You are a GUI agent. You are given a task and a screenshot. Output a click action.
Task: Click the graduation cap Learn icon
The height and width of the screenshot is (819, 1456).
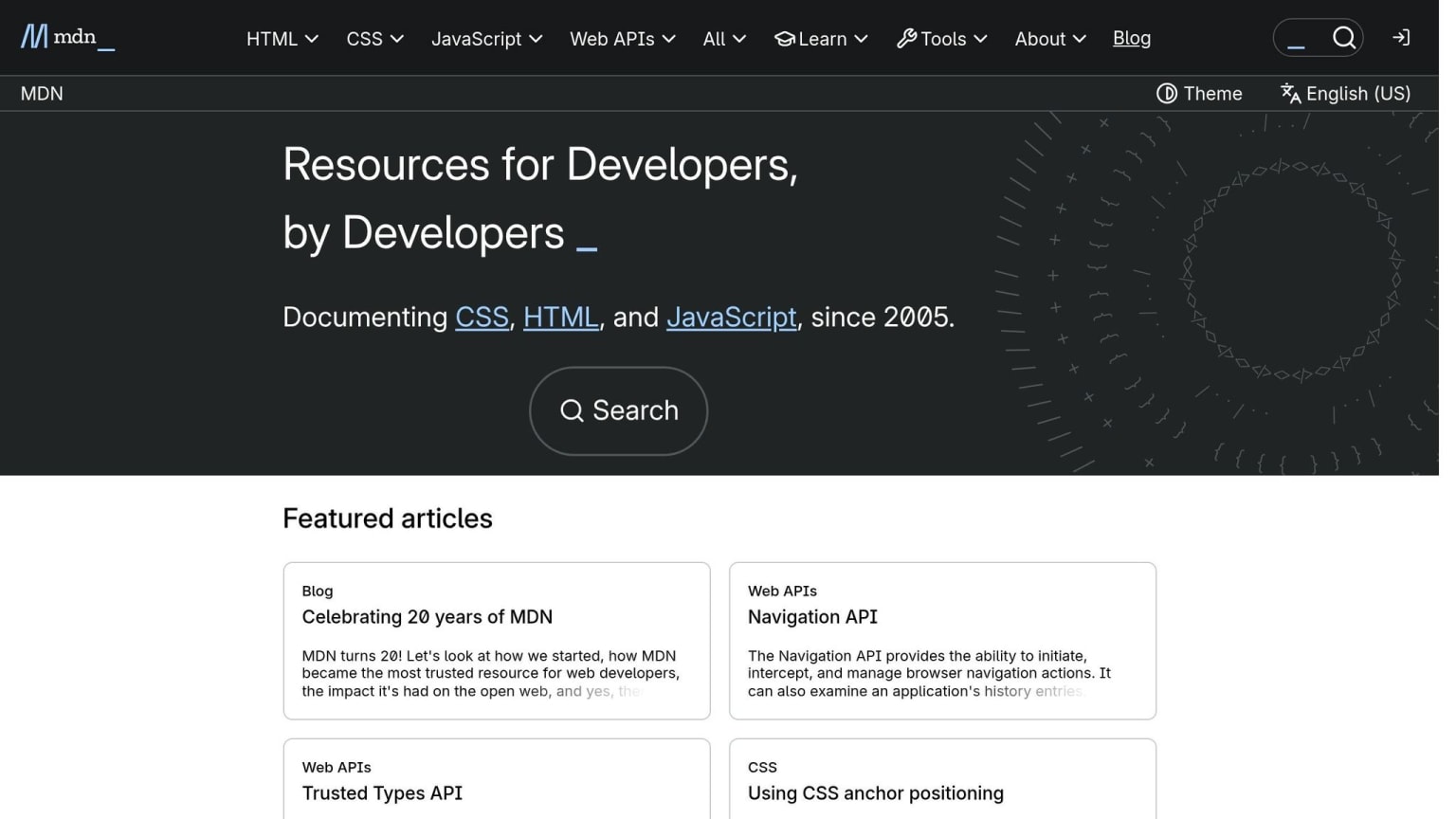784,39
